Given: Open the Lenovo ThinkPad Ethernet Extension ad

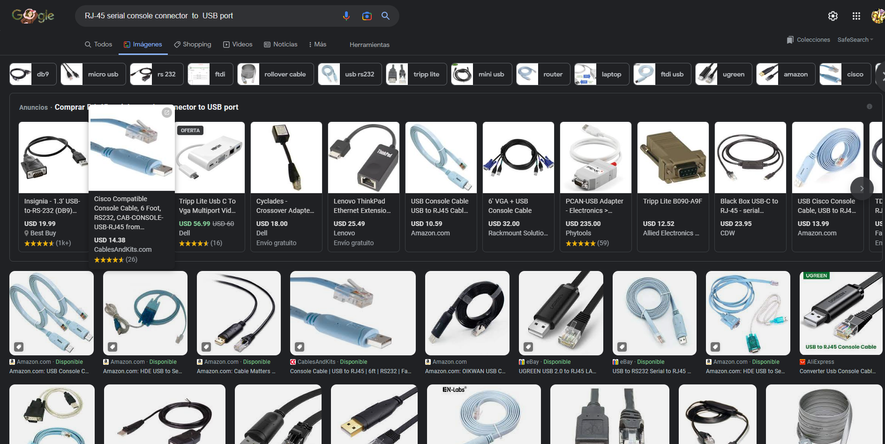Looking at the screenshot, I should click(363, 186).
